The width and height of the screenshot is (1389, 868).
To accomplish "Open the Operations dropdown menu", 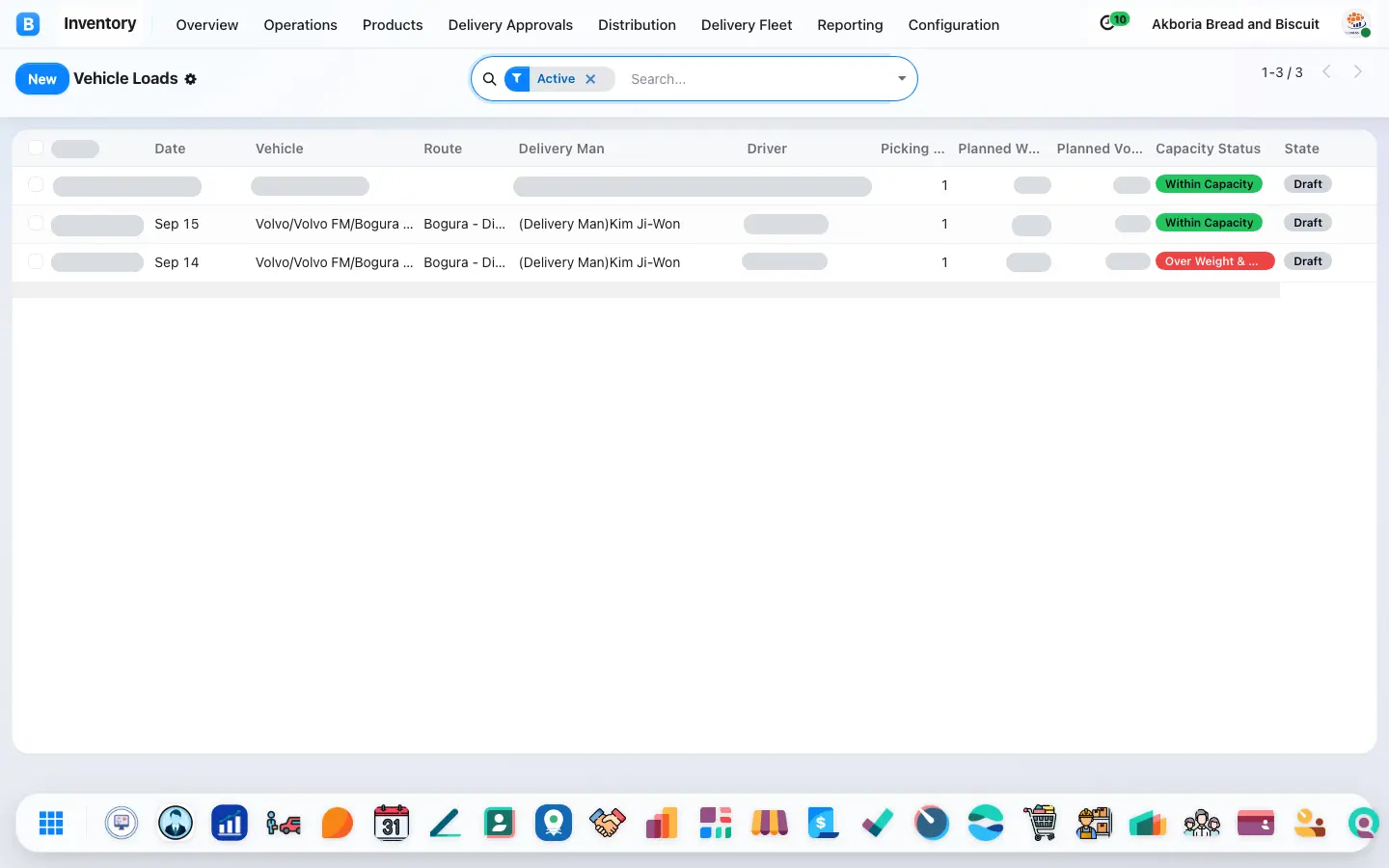I will tap(300, 25).
